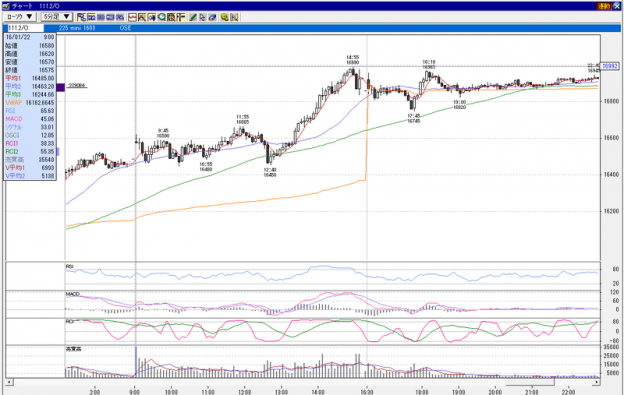Toggle the 連動 link button in title bar
This screenshot has width=624, height=395.
click(x=604, y=6)
